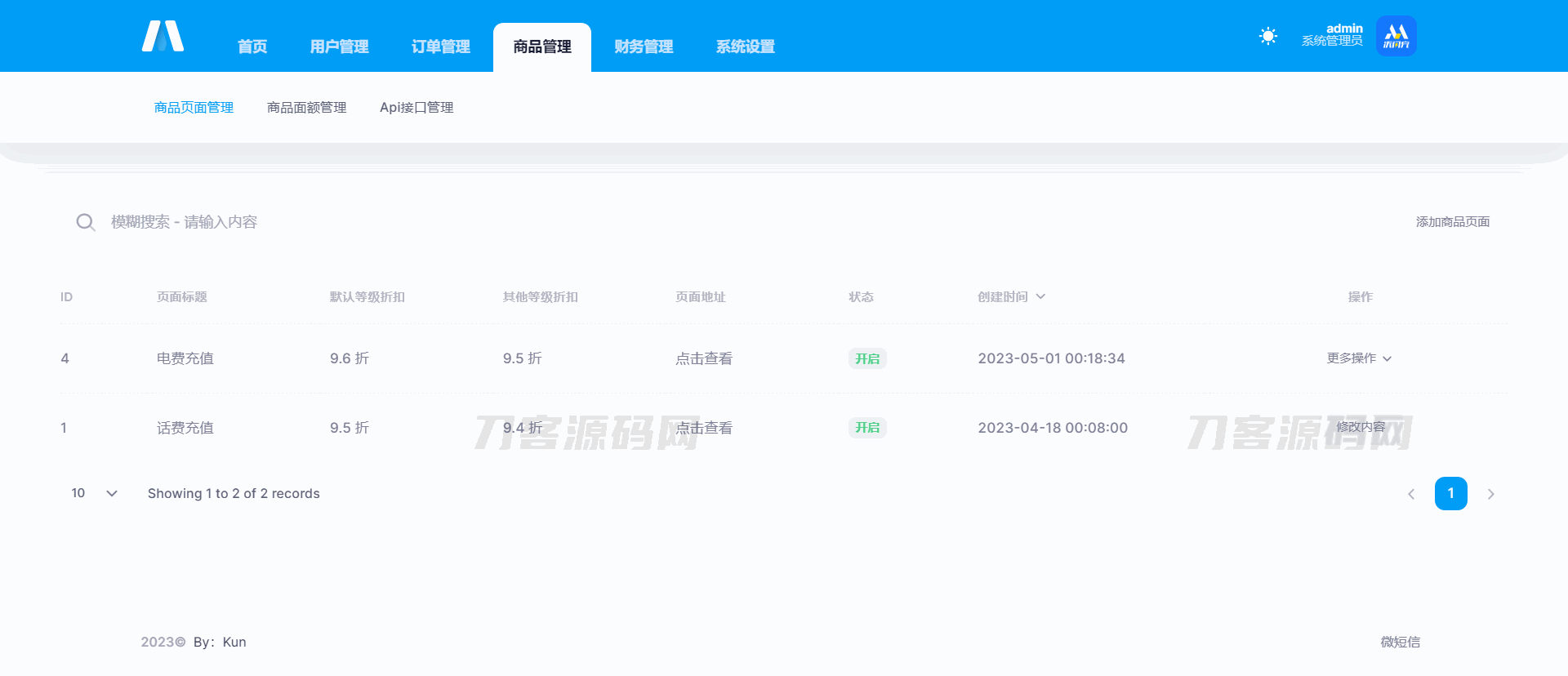The width and height of the screenshot is (1568, 676).
Task: Click 添加商品页面 button
Action: 1452,222
